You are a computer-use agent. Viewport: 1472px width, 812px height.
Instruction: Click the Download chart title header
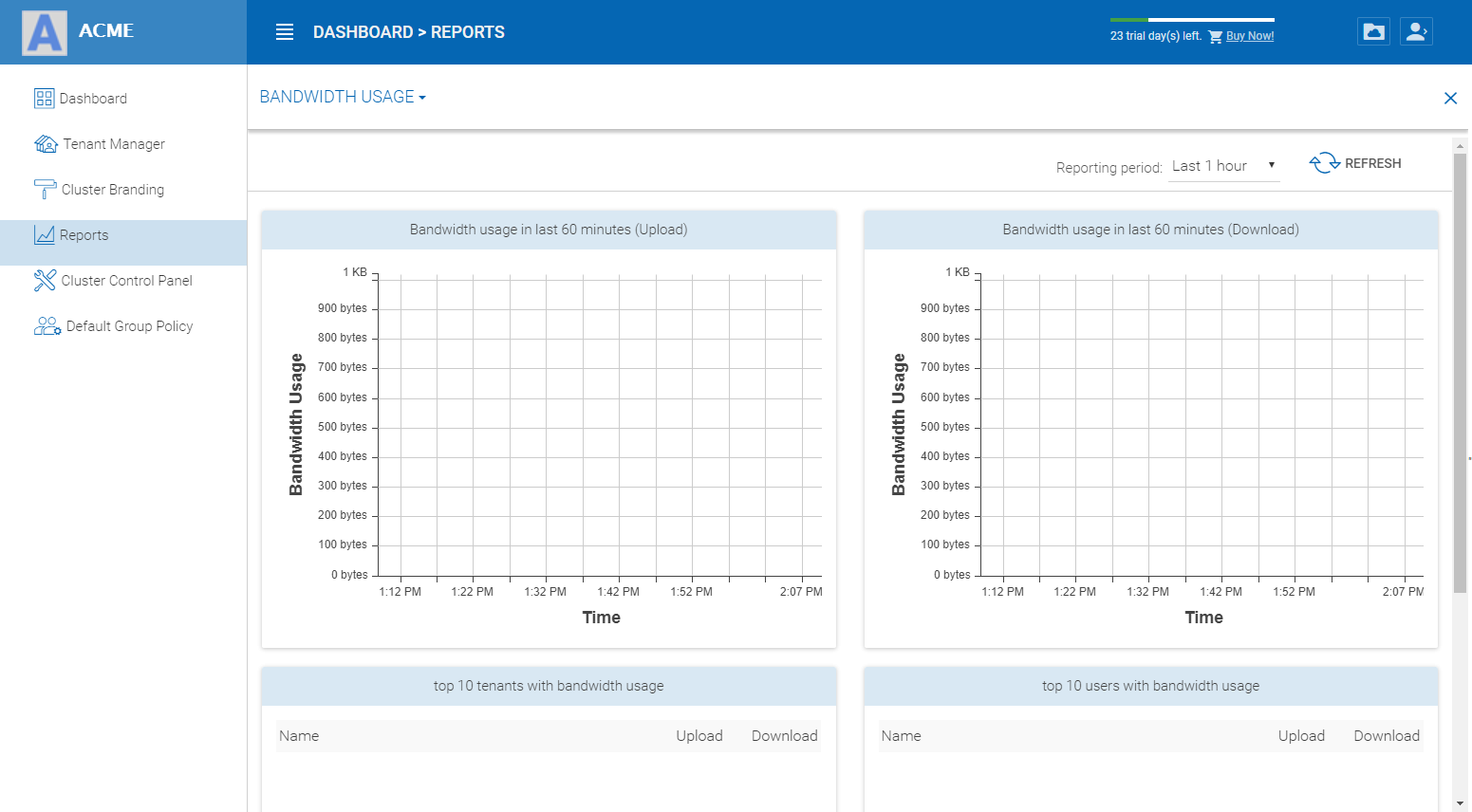(x=1151, y=230)
